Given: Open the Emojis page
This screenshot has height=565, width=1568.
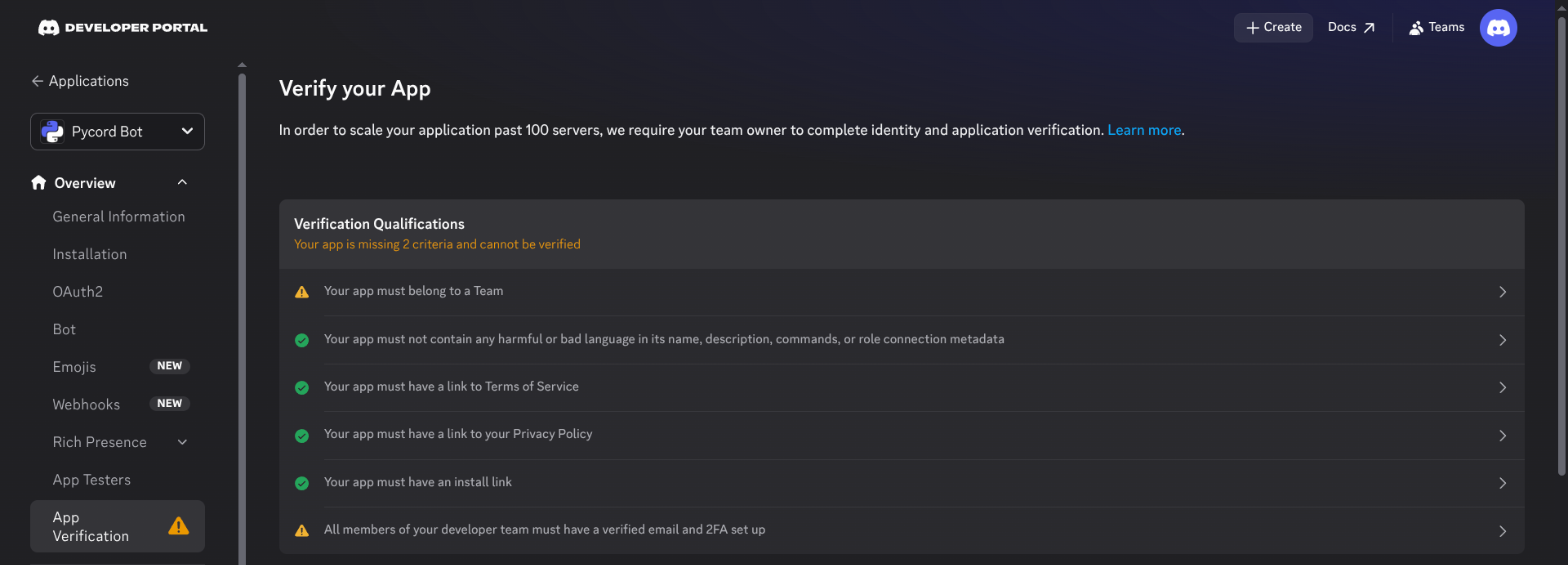Looking at the screenshot, I should coord(74,367).
